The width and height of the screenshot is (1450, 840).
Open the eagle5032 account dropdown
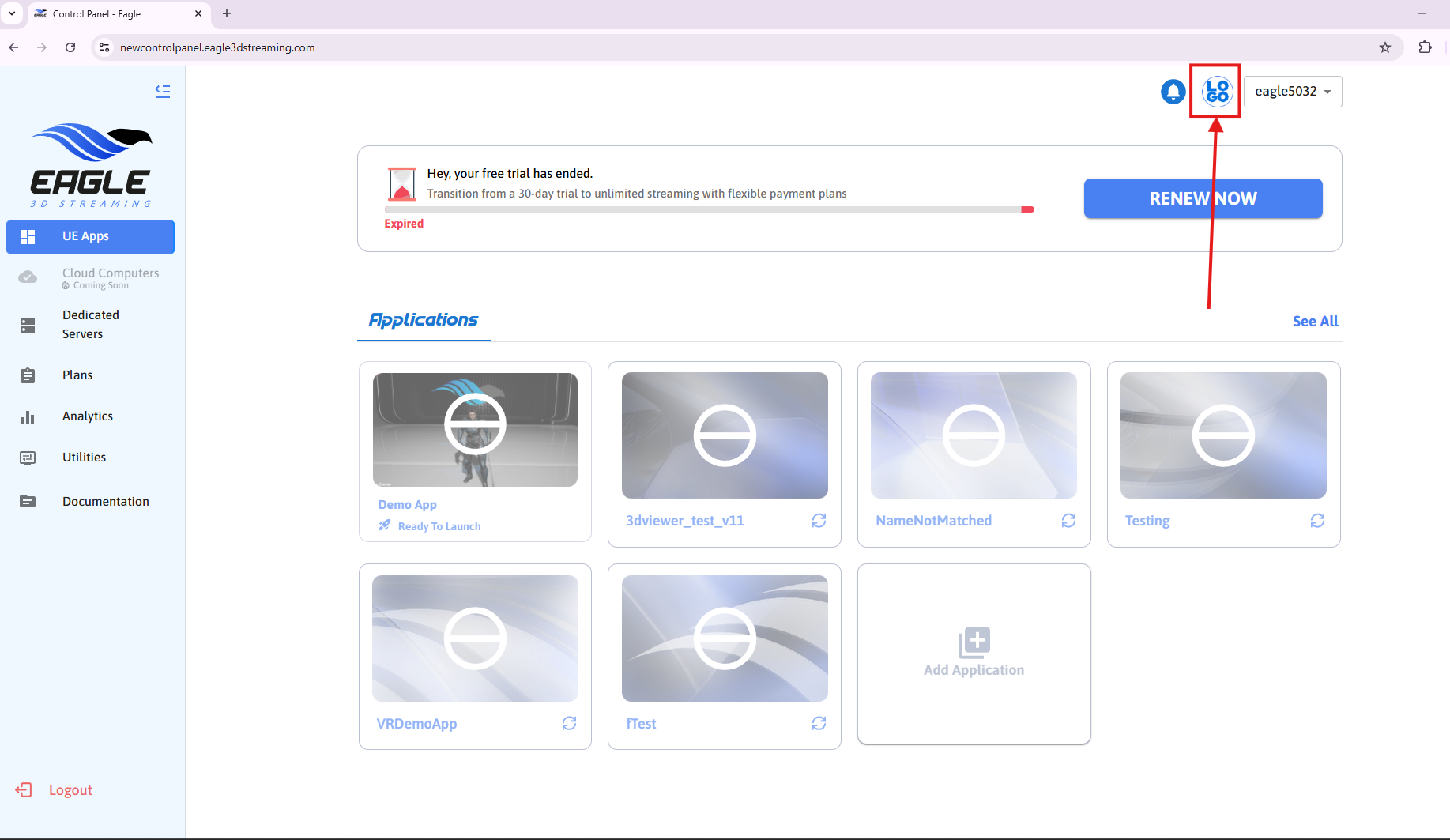(x=1293, y=92)
